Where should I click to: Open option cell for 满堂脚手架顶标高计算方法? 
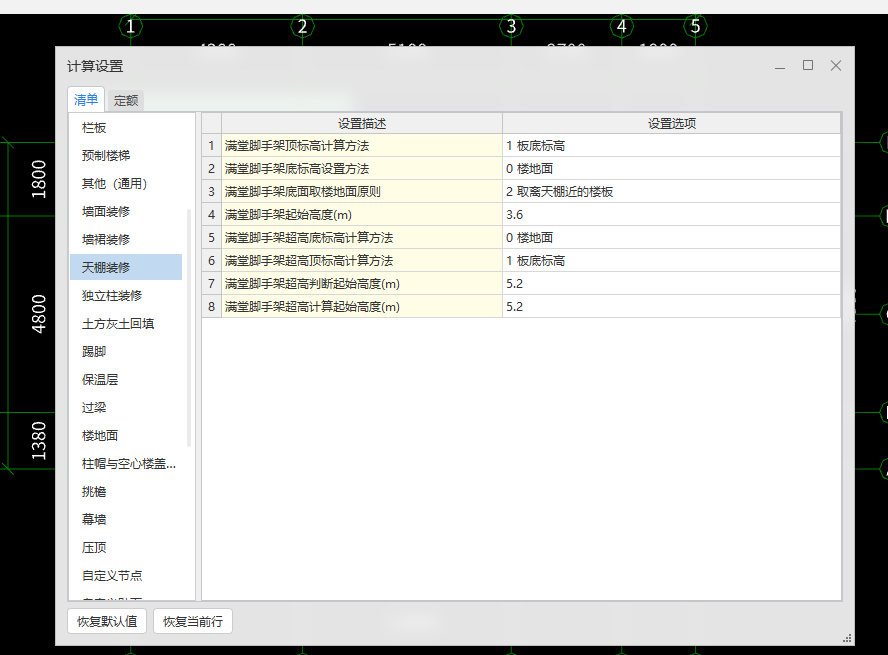pyautogui.click(x=671, y=146)
